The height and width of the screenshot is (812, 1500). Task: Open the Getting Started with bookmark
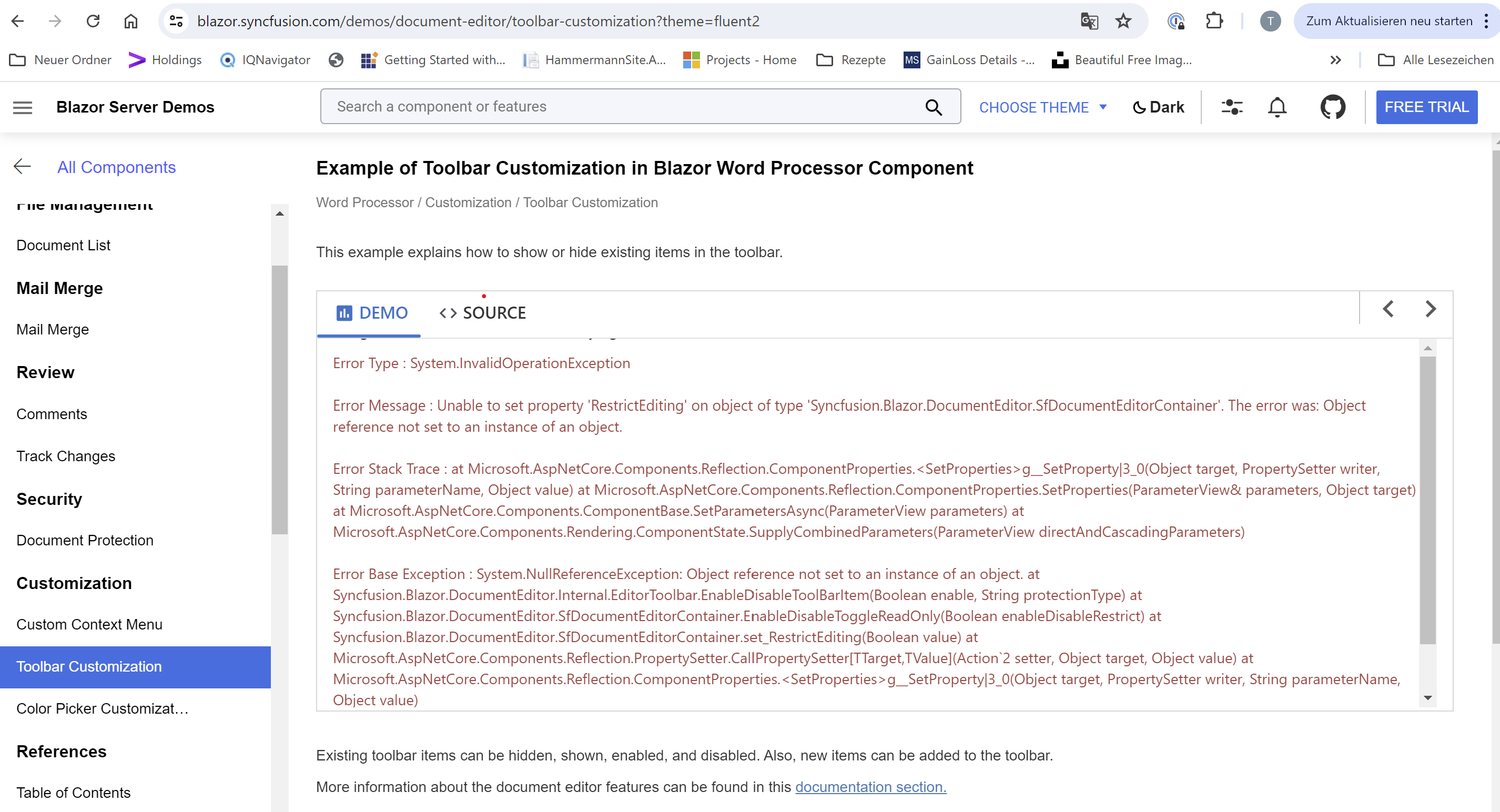(433, 60)
